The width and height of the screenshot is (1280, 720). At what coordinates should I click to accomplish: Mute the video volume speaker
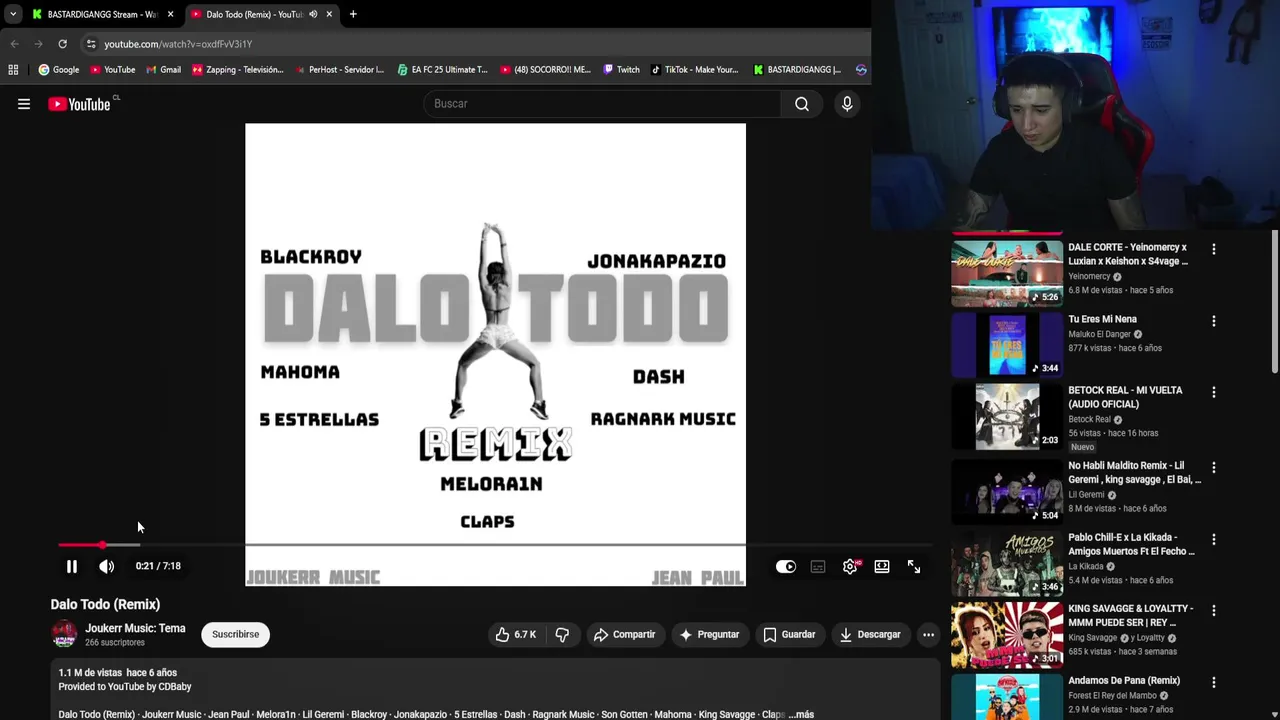(107, 567)
